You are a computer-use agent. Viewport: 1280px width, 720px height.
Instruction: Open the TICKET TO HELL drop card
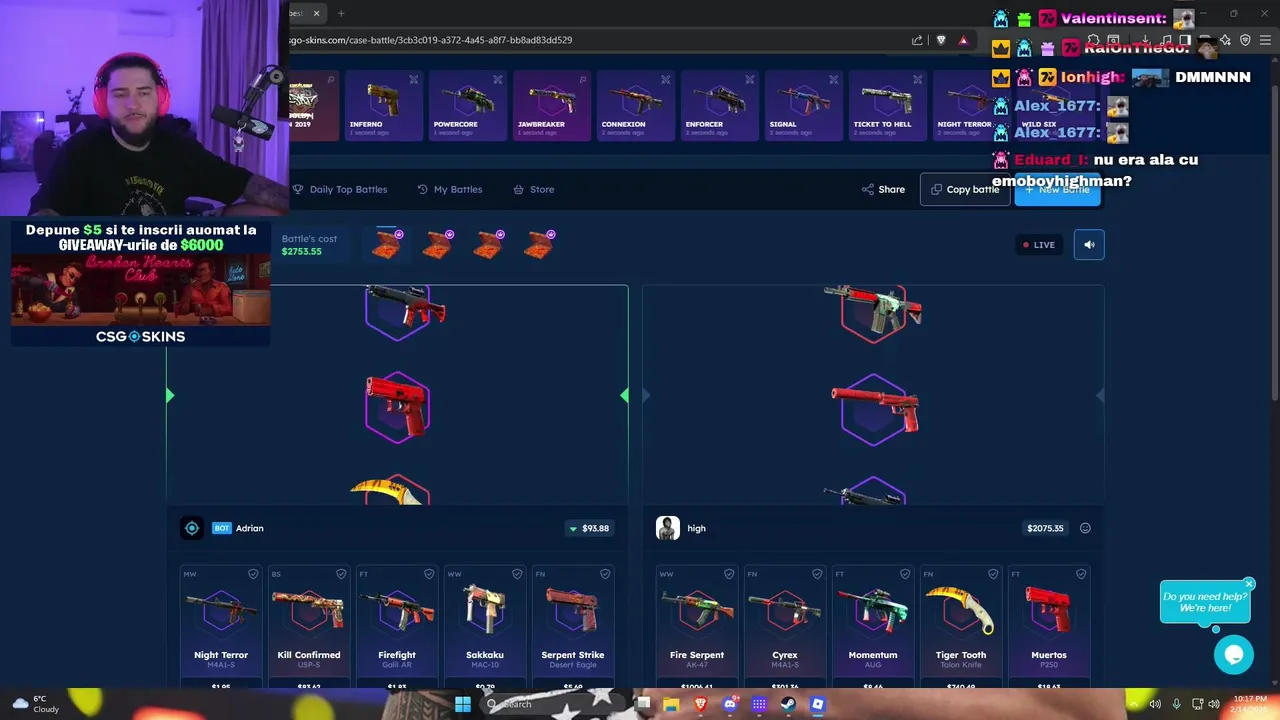[x=887, y=106]
